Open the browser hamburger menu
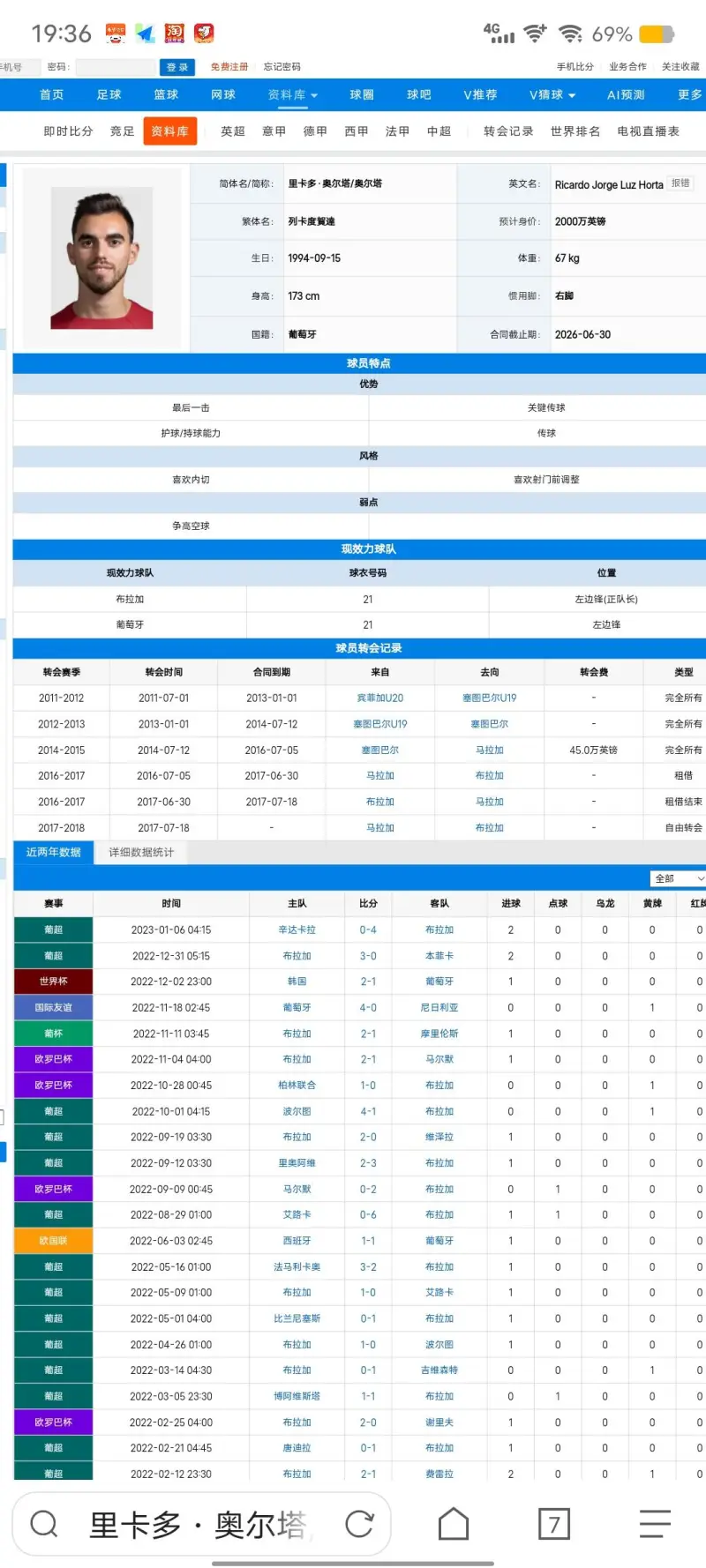Screen dimensions: 706x1568 [655, 1523]
